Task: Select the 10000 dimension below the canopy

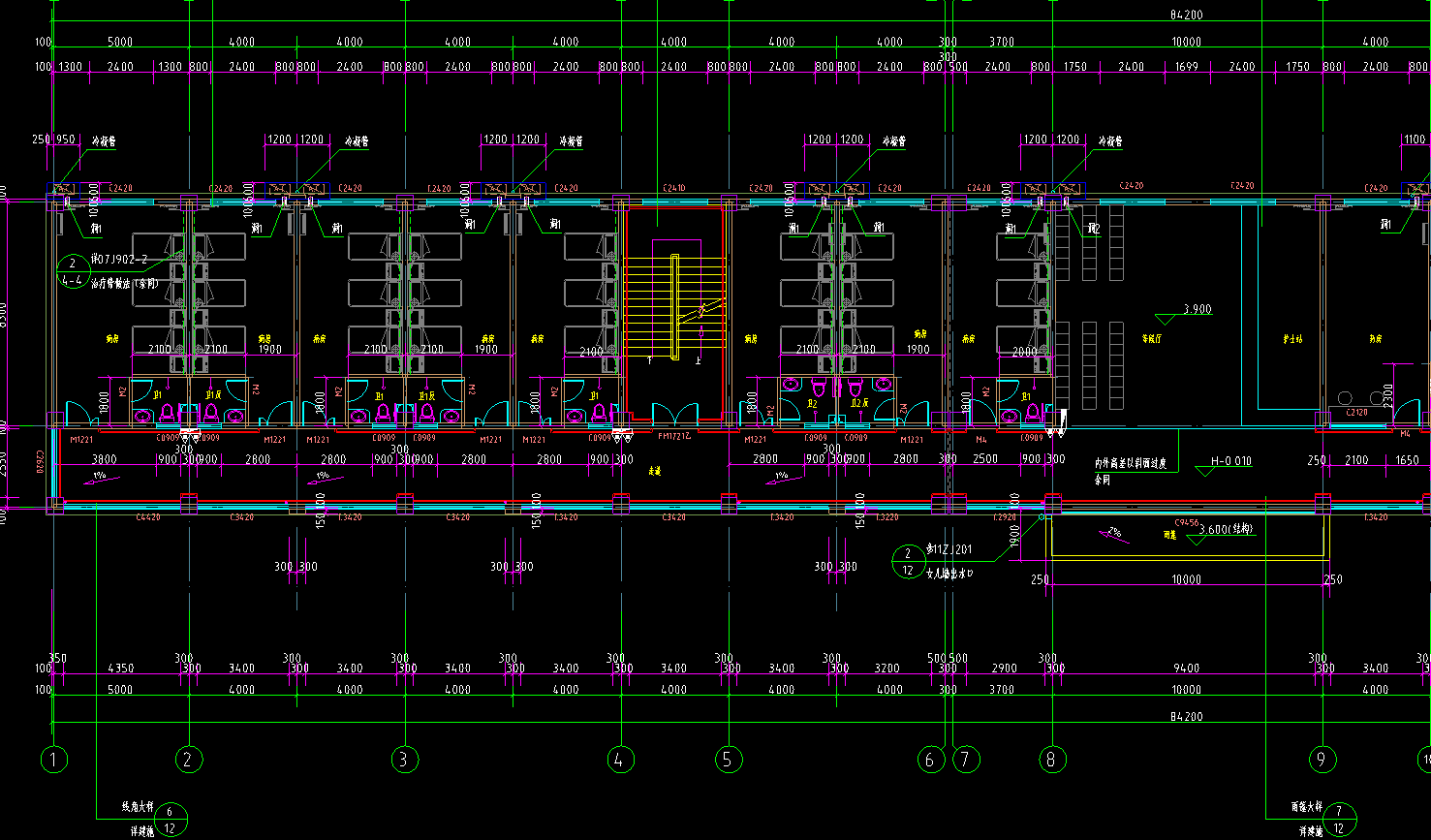Action: pos(1186,580)
